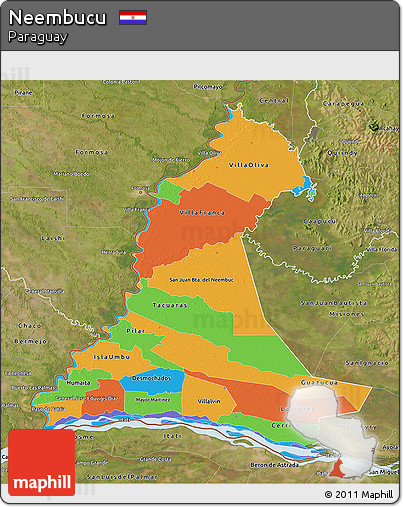This screenshot has height=507, width=403.
Task: Click the General Mansilla label
Action: [x=45, y=291]
